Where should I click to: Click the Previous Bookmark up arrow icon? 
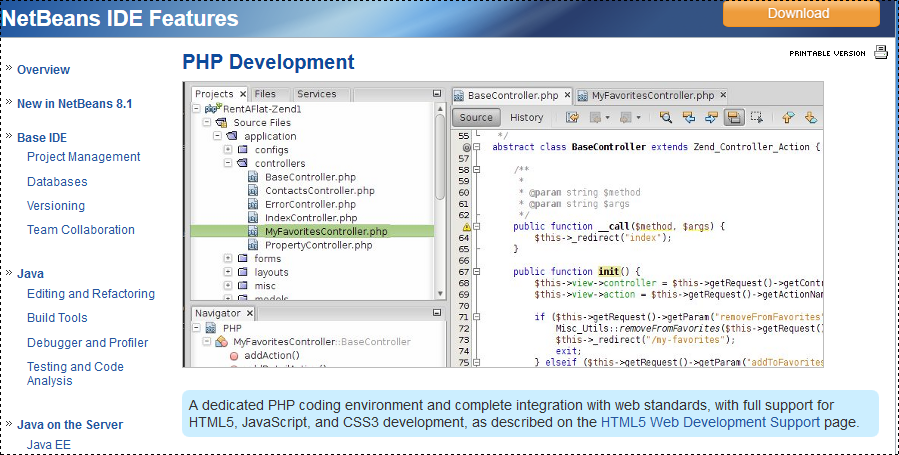click(x=787, y=117)
